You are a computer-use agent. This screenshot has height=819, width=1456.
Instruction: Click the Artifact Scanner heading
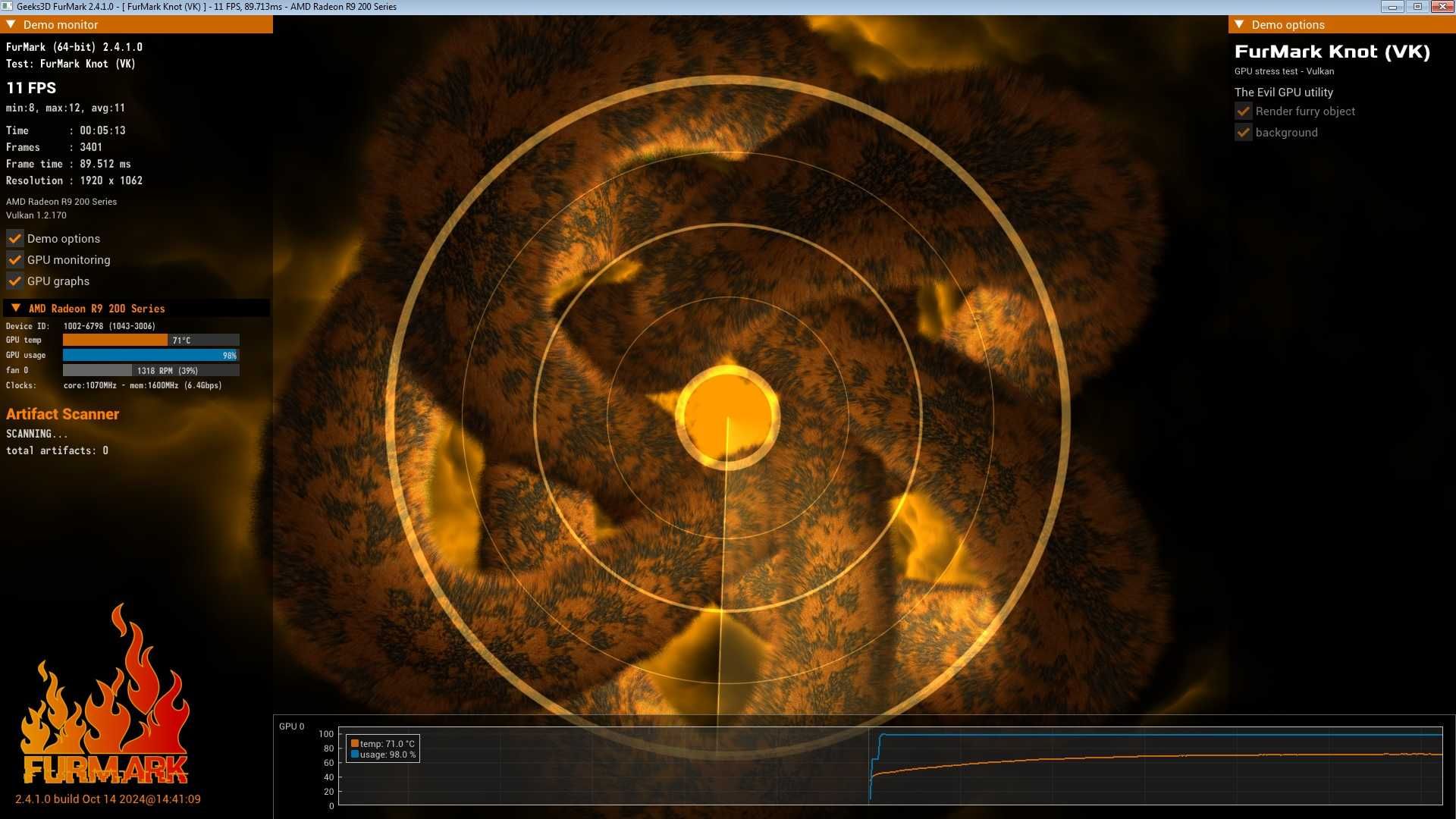click(63, 414)
